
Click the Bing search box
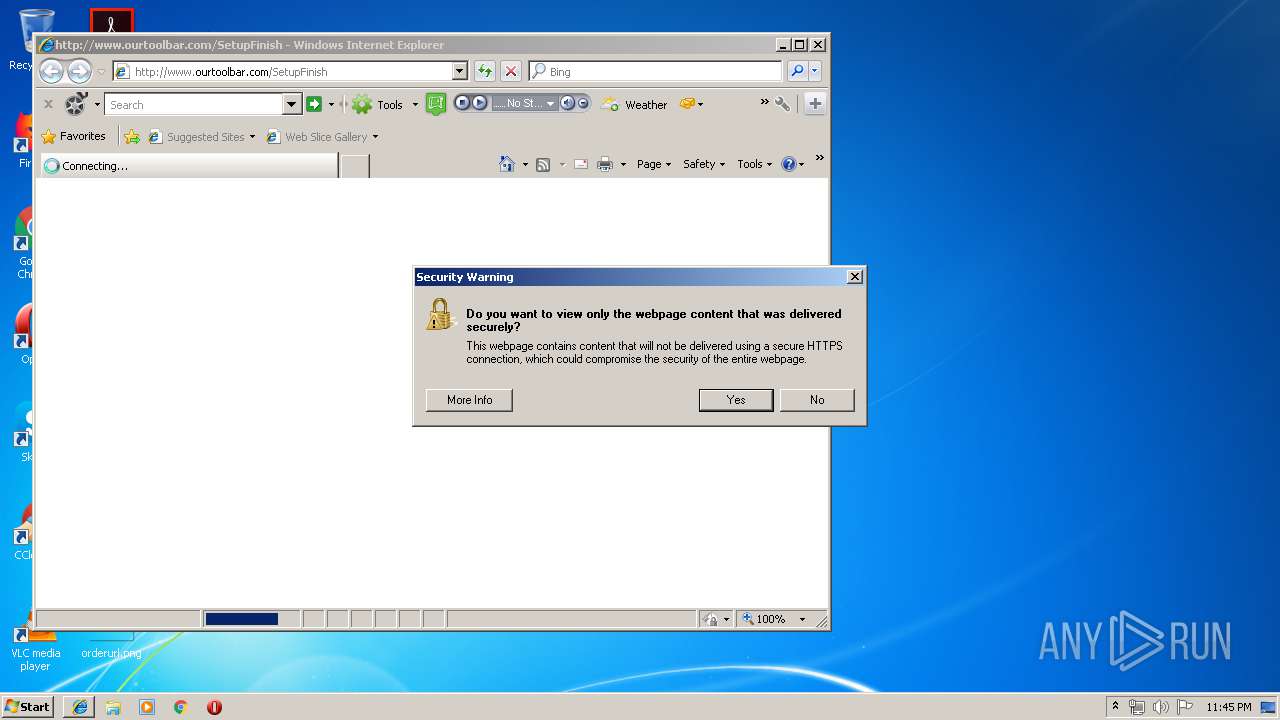655,71
